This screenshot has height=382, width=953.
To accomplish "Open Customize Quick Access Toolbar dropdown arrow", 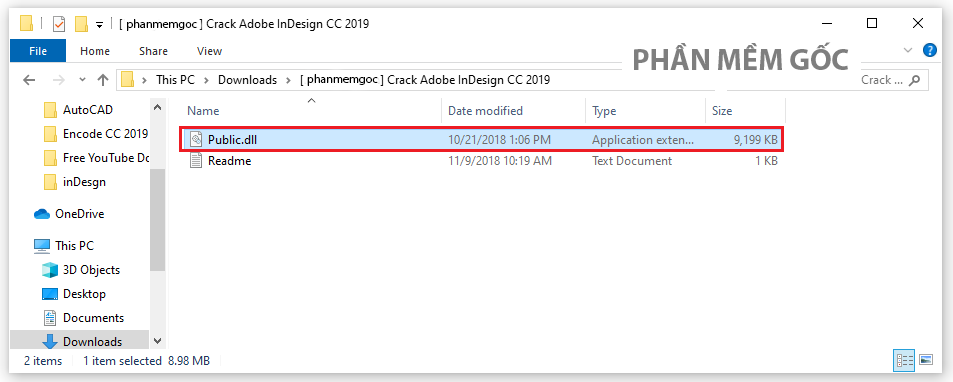I will (100, 24).
